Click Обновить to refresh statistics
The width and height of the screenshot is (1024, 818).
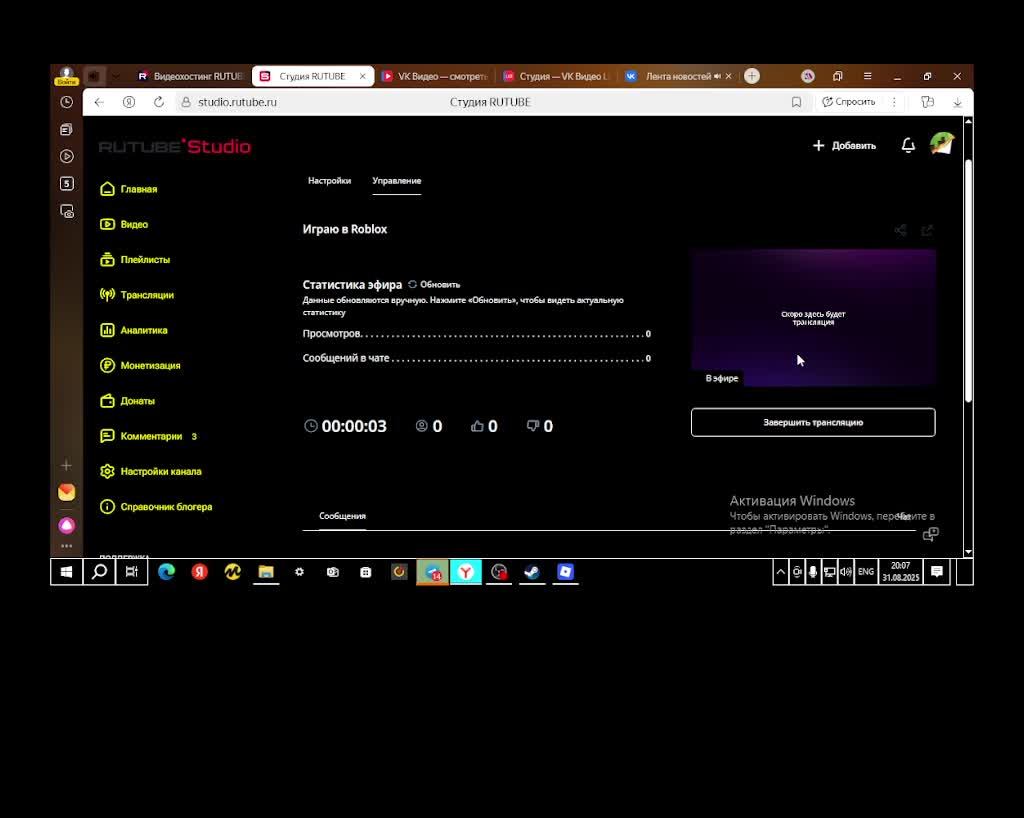(x=434, y=285)
